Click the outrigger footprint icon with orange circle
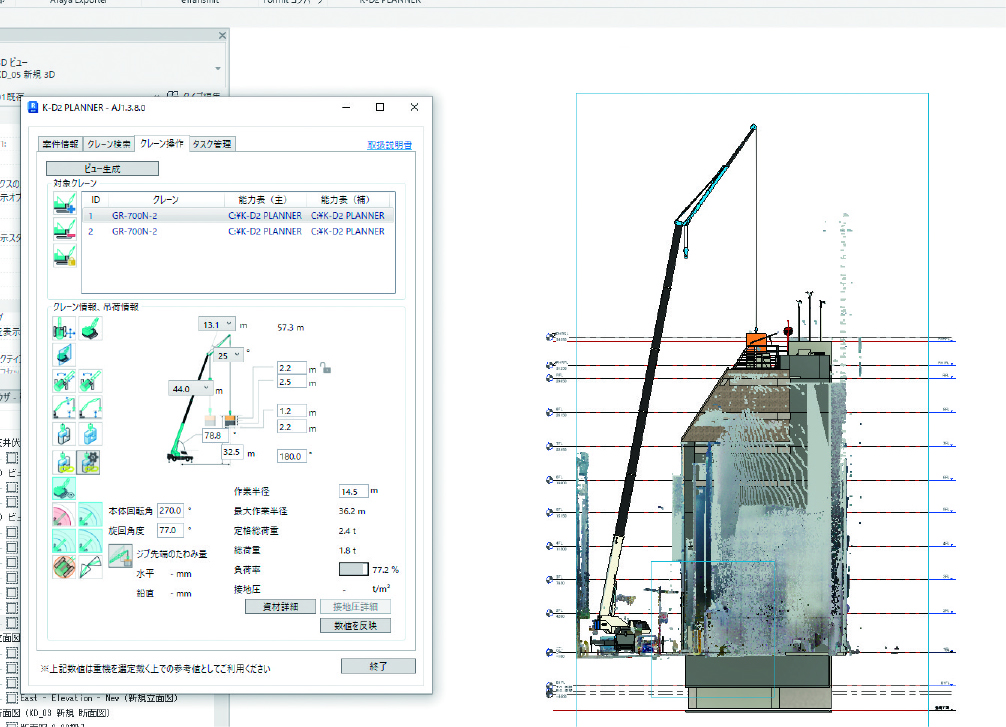 (x=65, y=566)
